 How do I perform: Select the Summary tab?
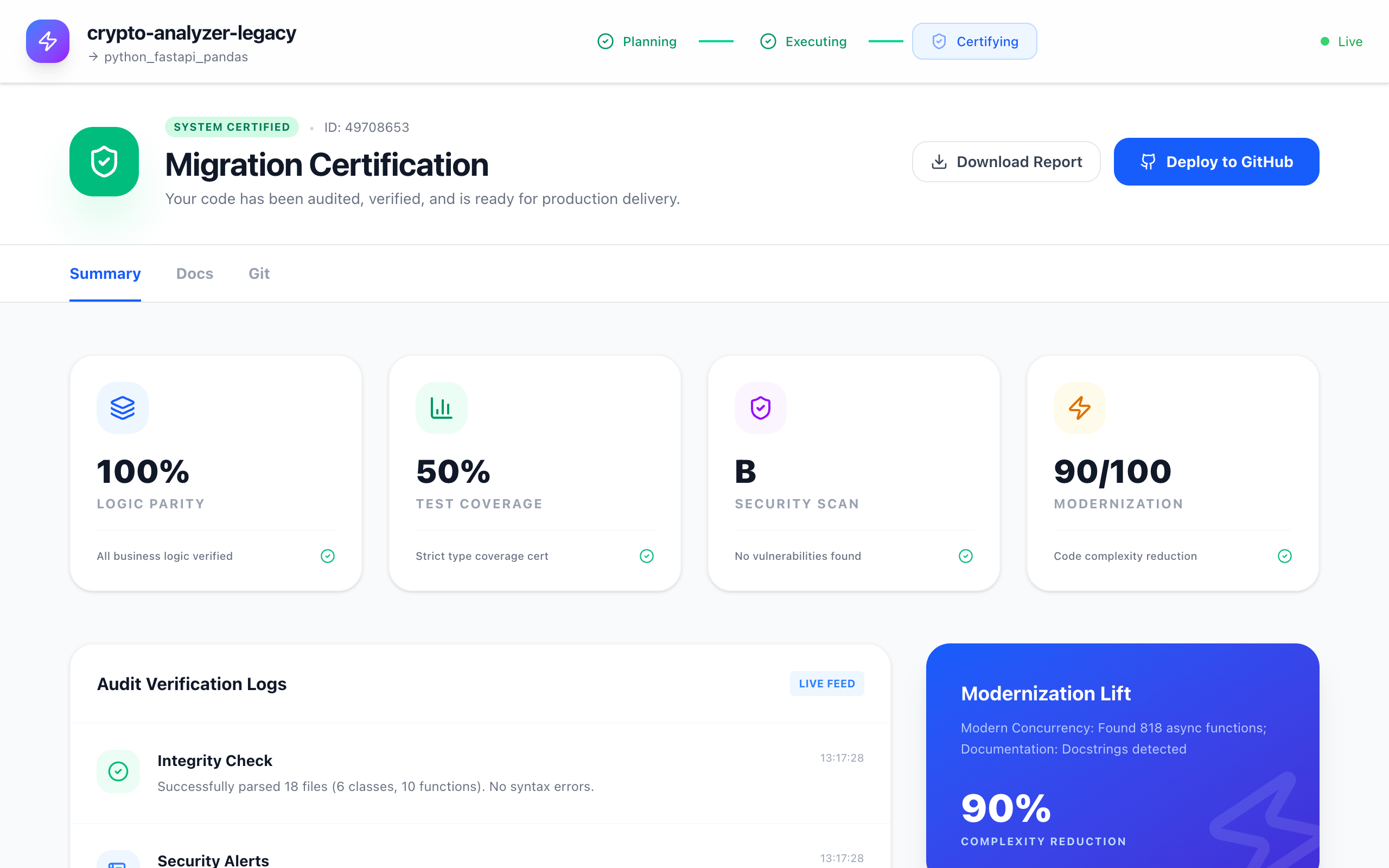(x=105, y=273)
